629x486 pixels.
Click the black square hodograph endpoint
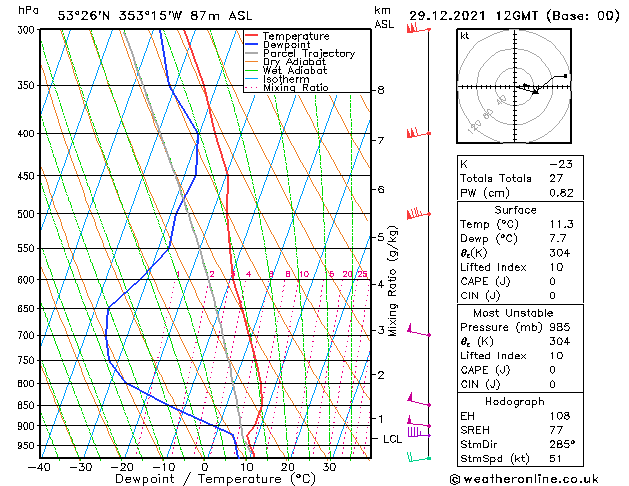[566, 75]
